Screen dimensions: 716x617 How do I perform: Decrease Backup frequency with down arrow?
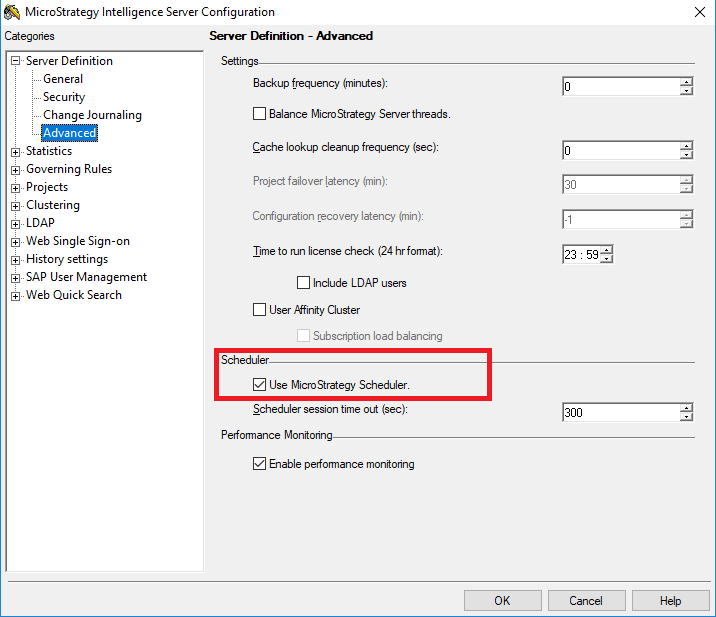point(686,91)
